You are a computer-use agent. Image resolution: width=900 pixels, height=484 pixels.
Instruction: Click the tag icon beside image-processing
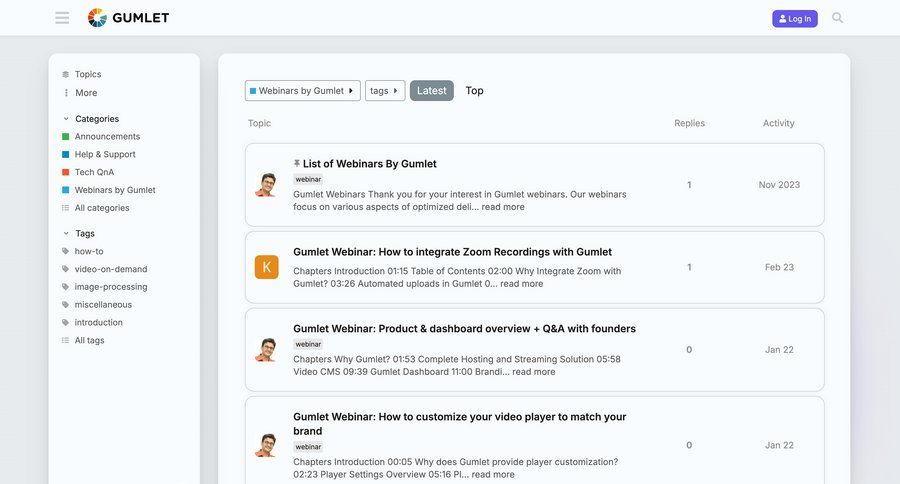click(x=65, y=286)
